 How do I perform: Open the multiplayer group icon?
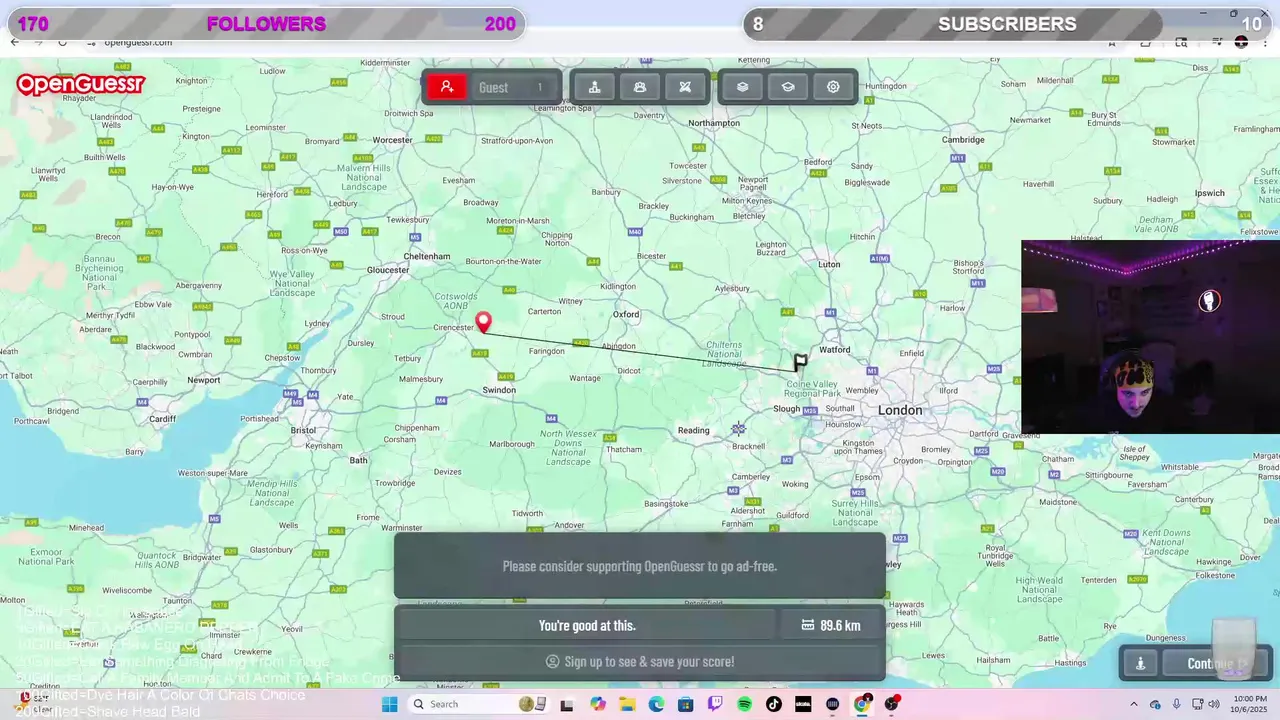click(x=640, y=87)
